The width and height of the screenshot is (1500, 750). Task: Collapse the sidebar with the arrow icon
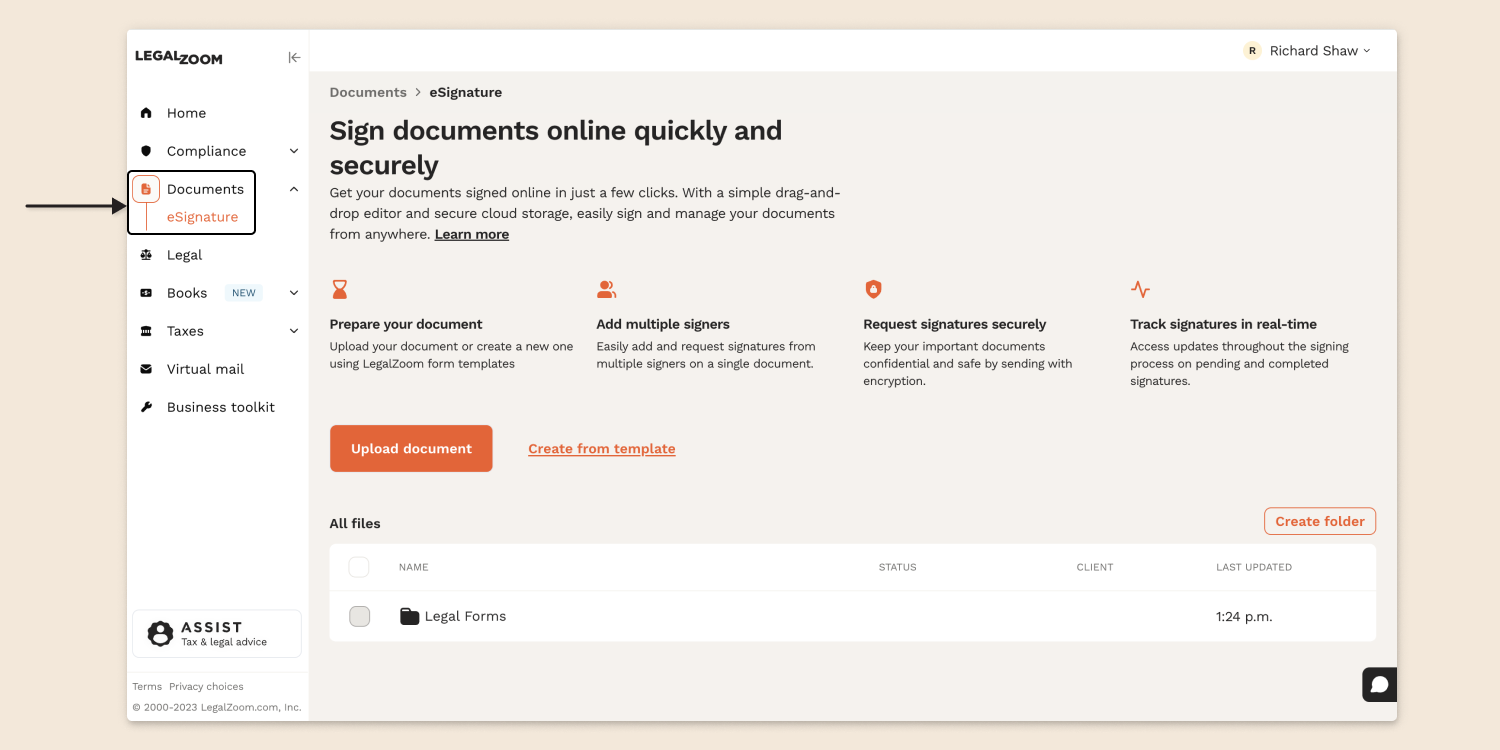pyautogui.click(x=294, y=58)
